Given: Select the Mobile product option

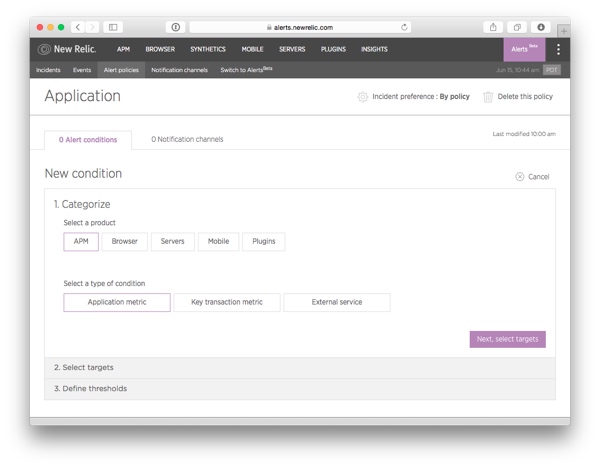Looking at the screenshot, I should (x=218, y=241).
